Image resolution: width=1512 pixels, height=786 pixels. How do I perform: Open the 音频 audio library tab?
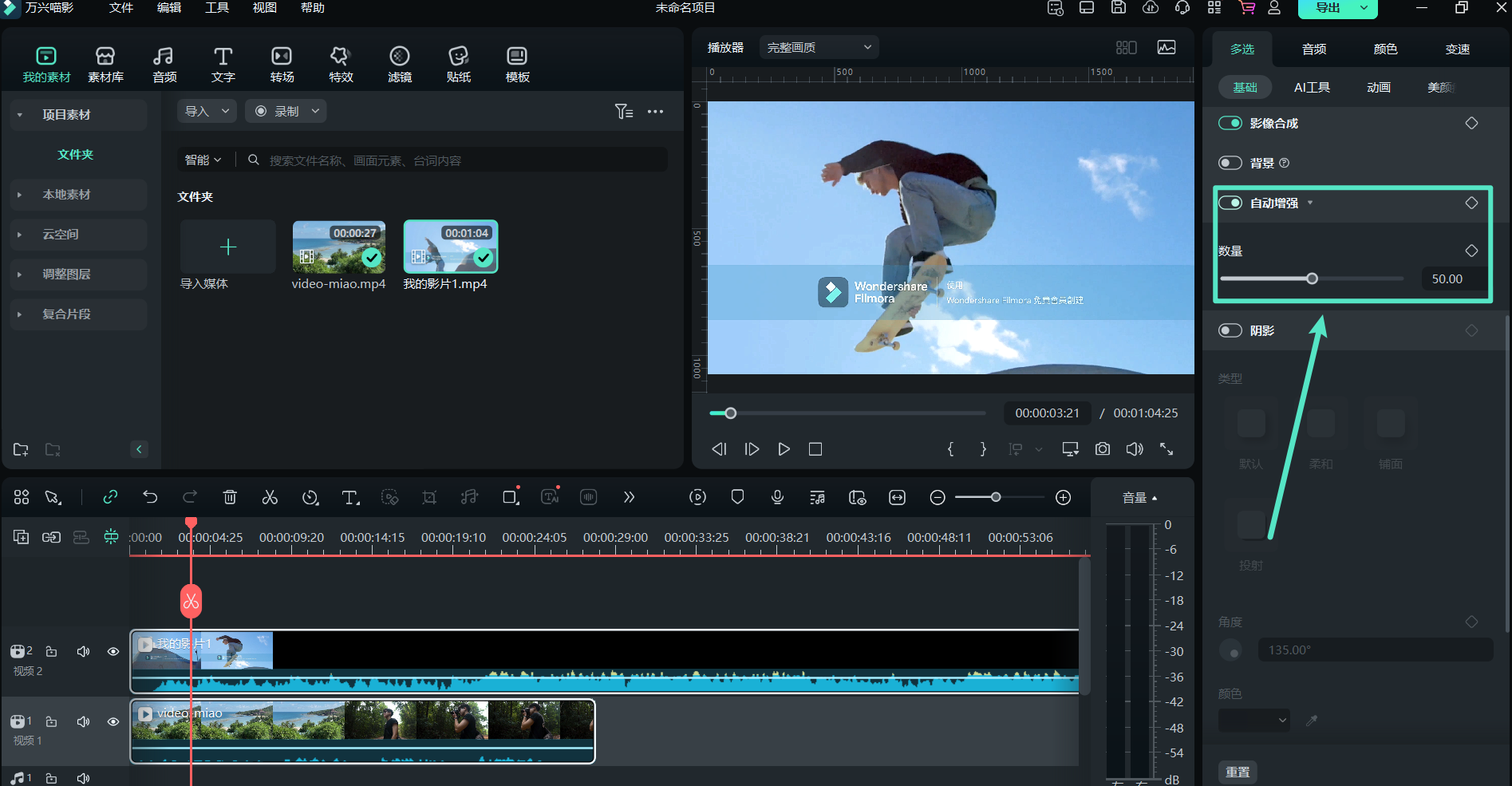[164, 64]
